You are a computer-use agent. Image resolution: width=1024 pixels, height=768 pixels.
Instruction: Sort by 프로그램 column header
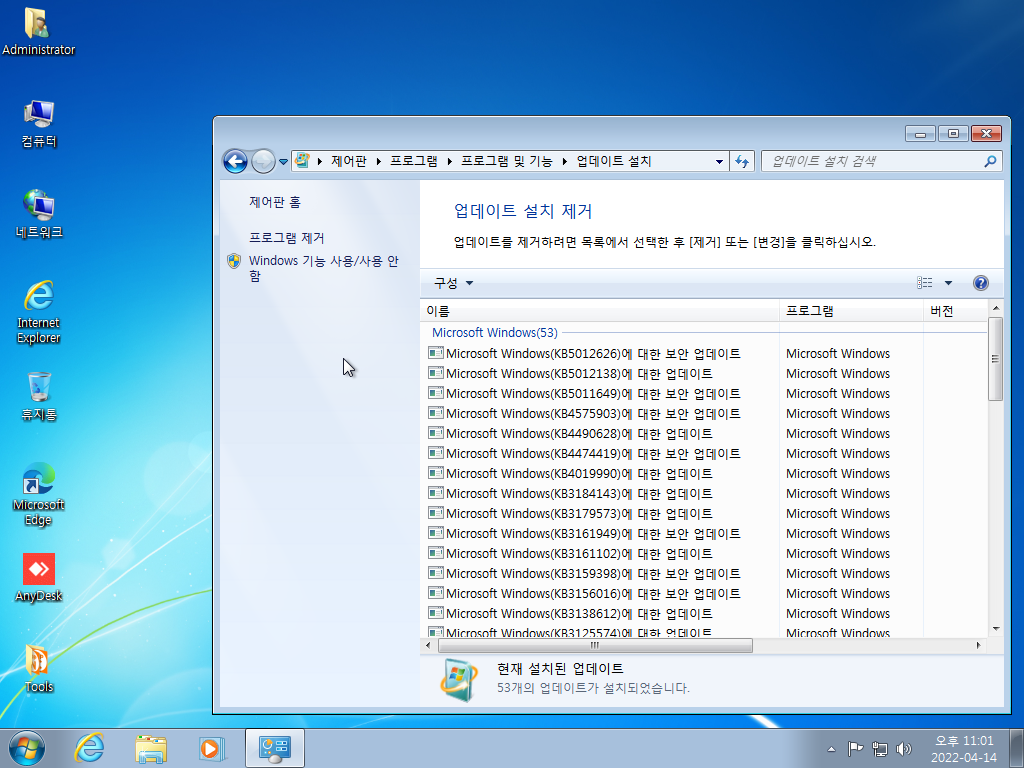[851, 311]
